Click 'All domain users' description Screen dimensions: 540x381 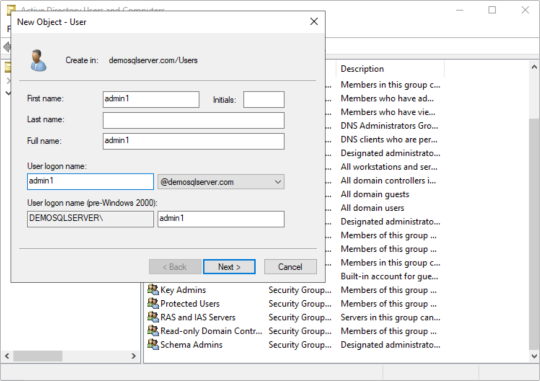pyautogui.click(x=372, y=208)
